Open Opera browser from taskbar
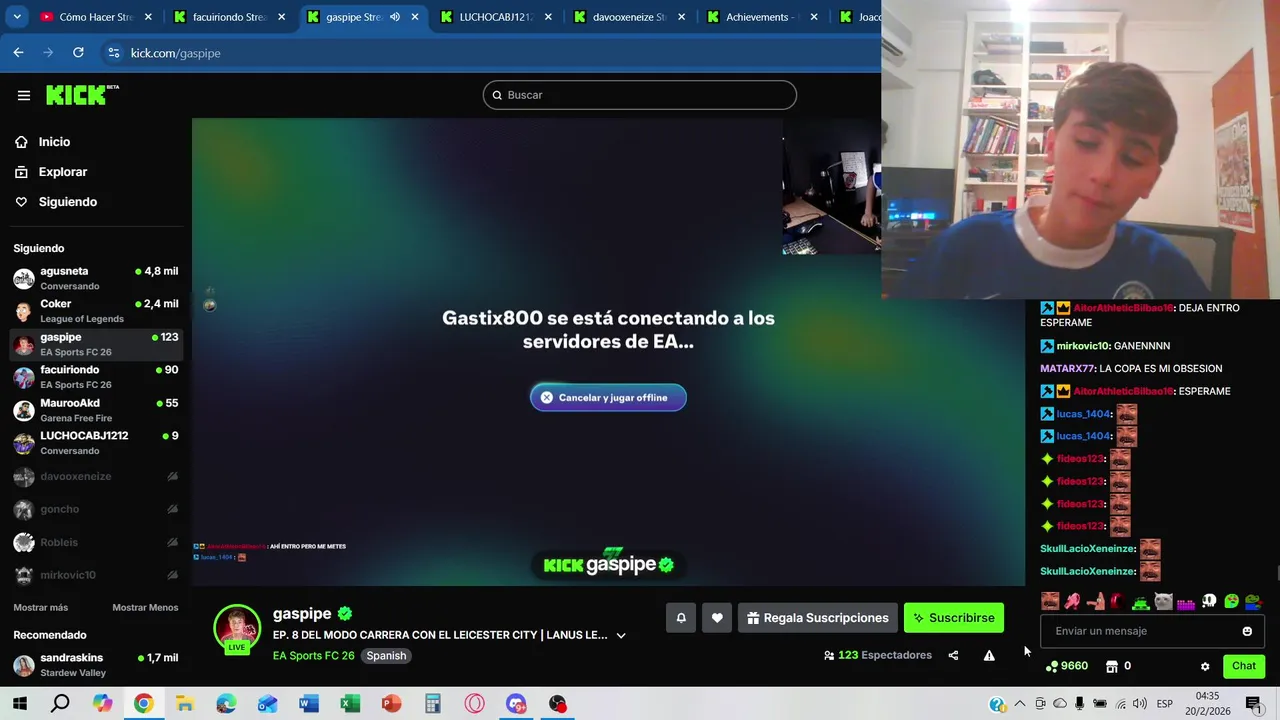The height and width of the screenshot is (720, 1280). tap(474, 704)
